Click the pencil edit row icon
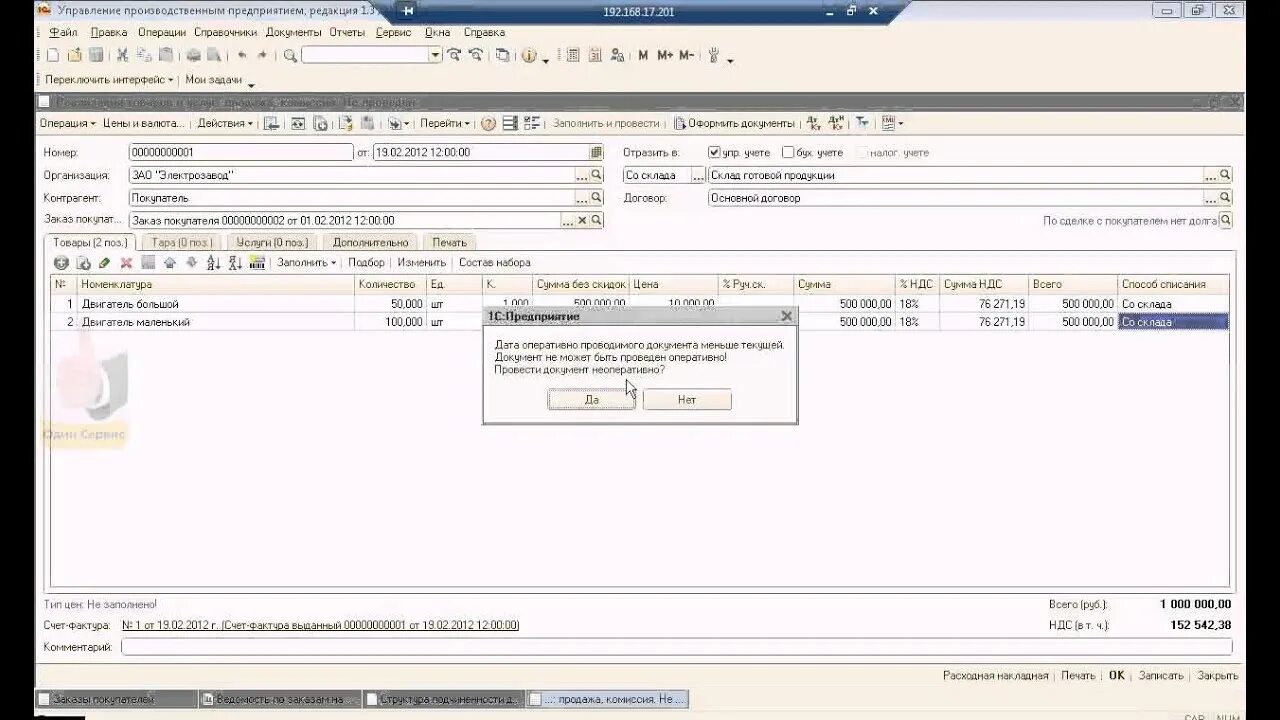Image resolution: width=1280 pixels, height=720 pixels. 104,263
